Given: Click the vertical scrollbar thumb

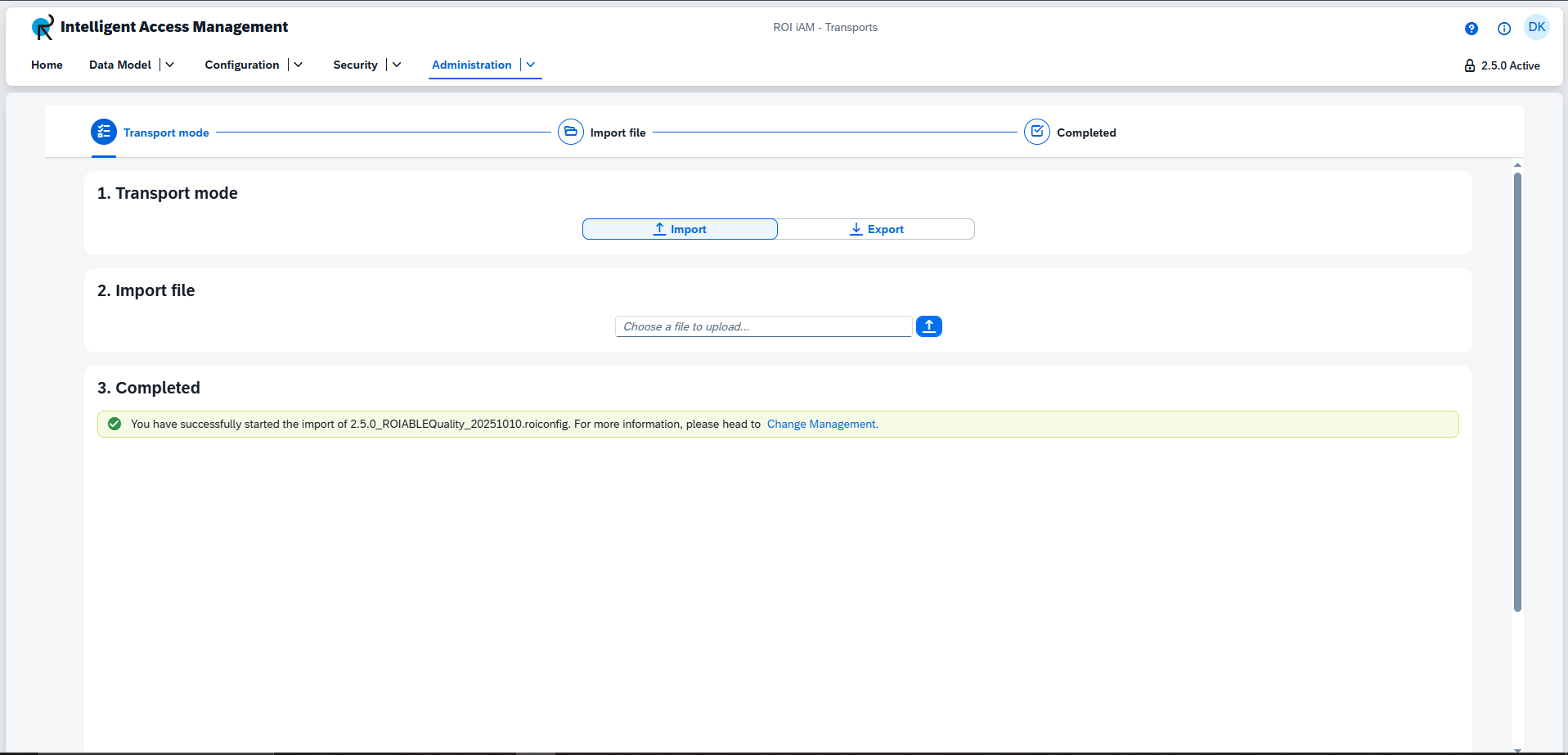Looking at the screenshot, I should click(1517, 393).
